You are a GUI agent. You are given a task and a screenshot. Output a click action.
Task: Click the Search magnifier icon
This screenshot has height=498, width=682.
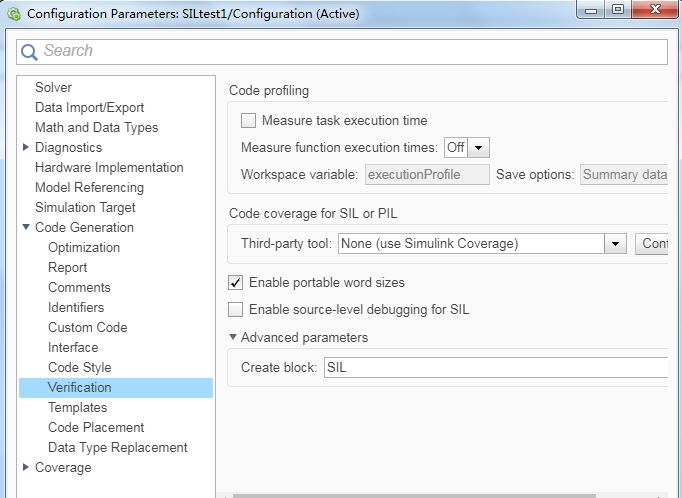click(x=29, y=52)
